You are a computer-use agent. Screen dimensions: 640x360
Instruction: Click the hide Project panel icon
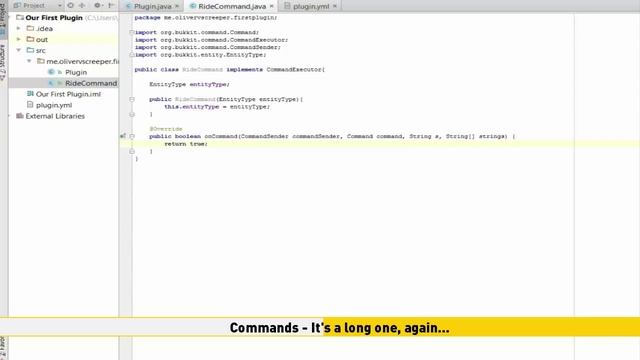[110, 5]
